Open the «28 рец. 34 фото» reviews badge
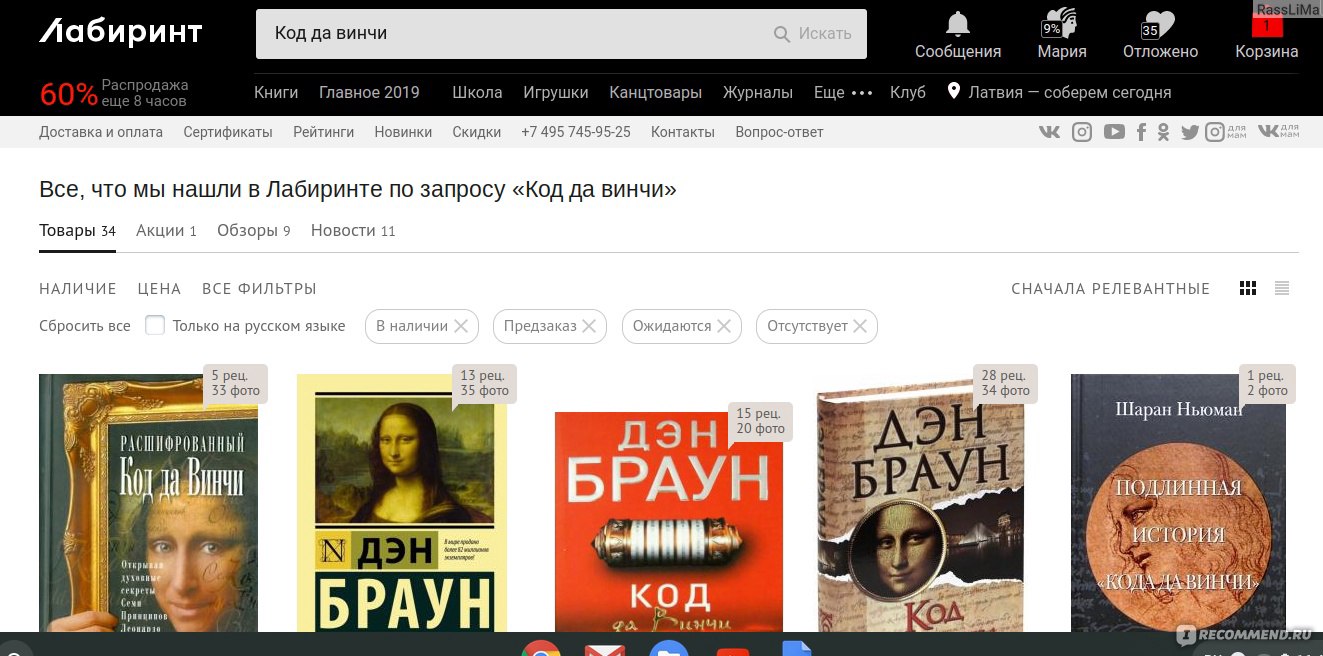 pyautogui.click(x=1005, y=383)
